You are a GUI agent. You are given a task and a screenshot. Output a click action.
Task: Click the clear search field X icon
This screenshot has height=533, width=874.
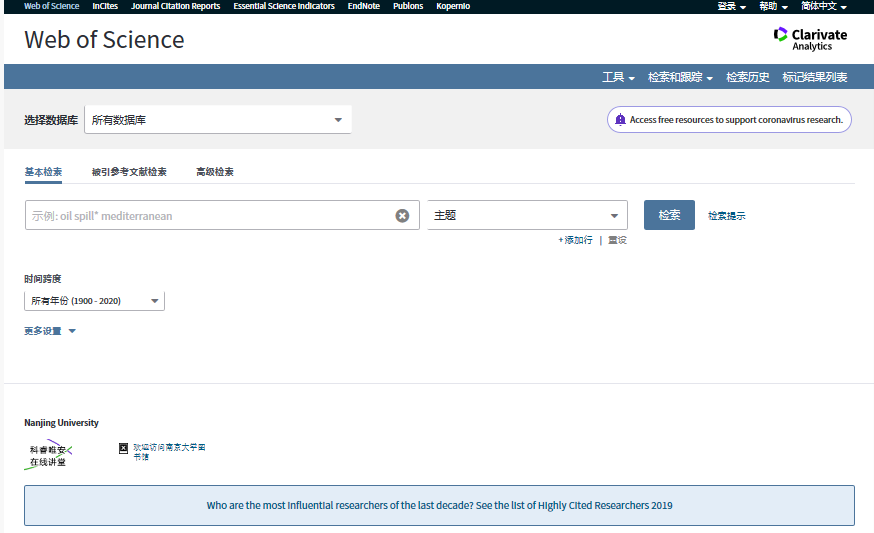(402, 215)
